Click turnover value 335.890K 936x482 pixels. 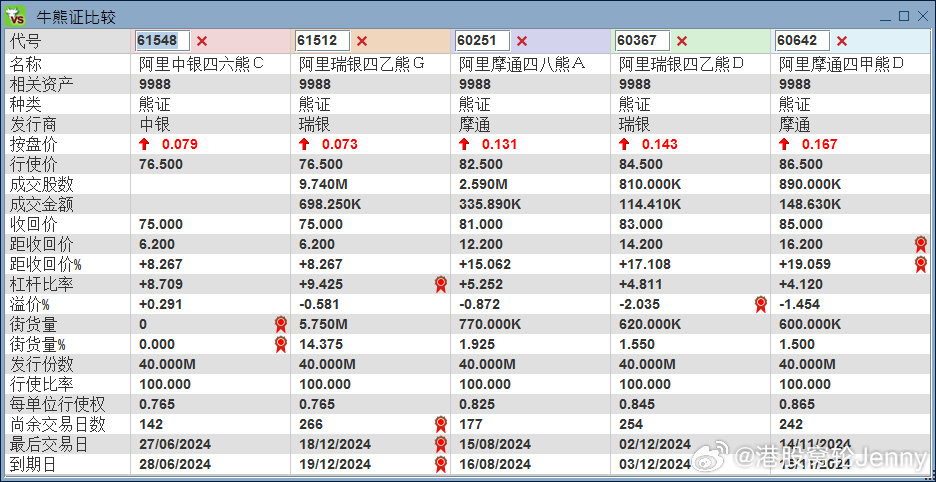[x=490, y=205]
